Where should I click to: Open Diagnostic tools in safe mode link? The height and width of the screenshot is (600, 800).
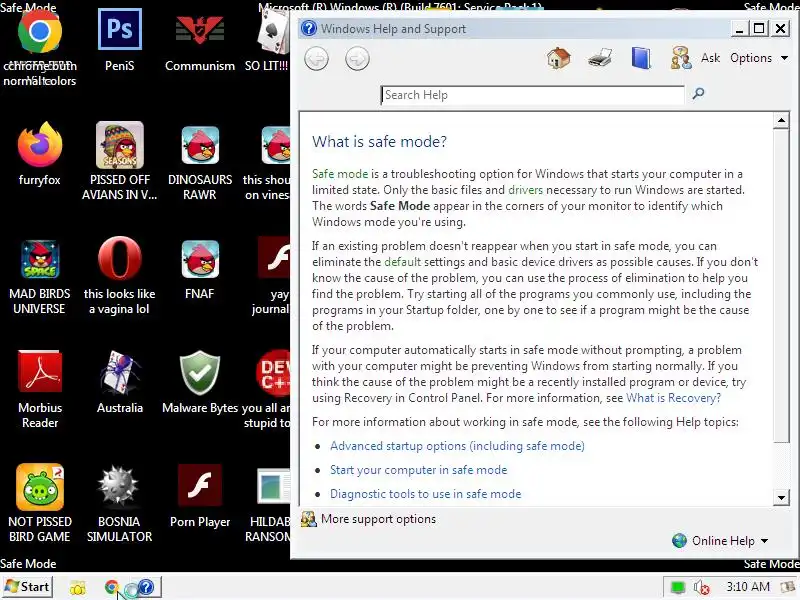(x=426, y=494)
